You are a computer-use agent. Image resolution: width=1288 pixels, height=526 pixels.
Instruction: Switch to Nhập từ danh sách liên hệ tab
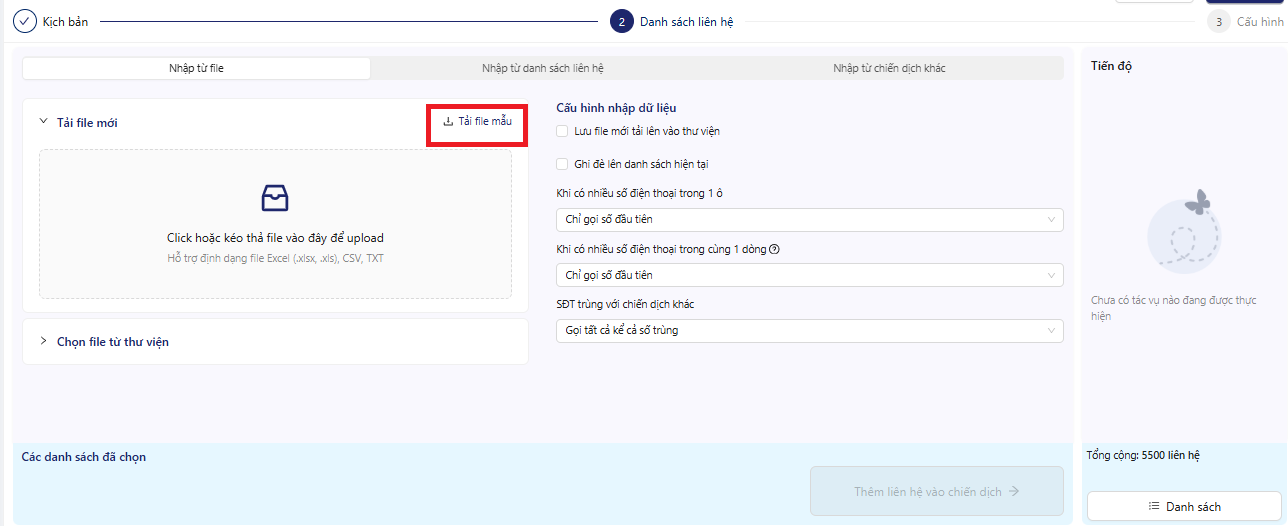[543, 68]
